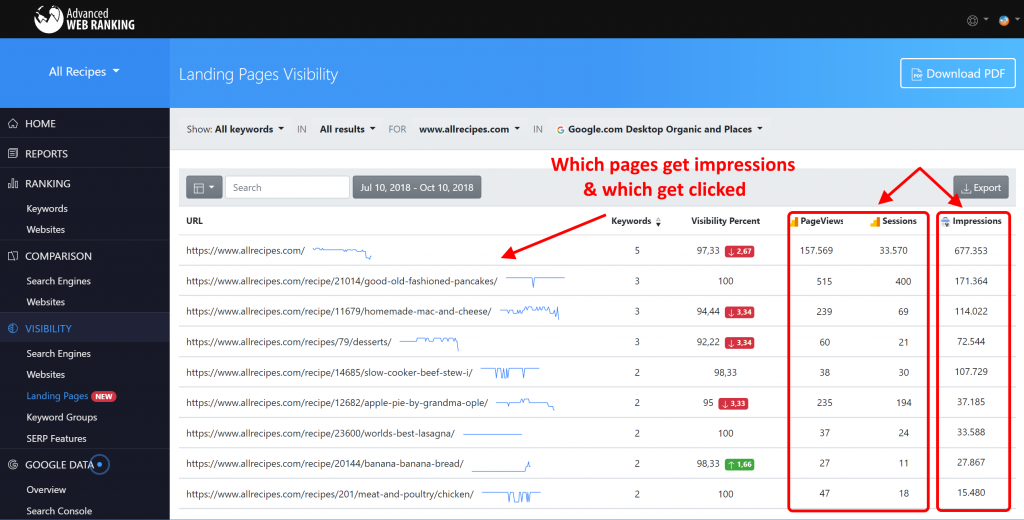This screenshot has height=520, width=1024.
Task: Open Websites under COMPARISON
Action: (x=46, y=302)
